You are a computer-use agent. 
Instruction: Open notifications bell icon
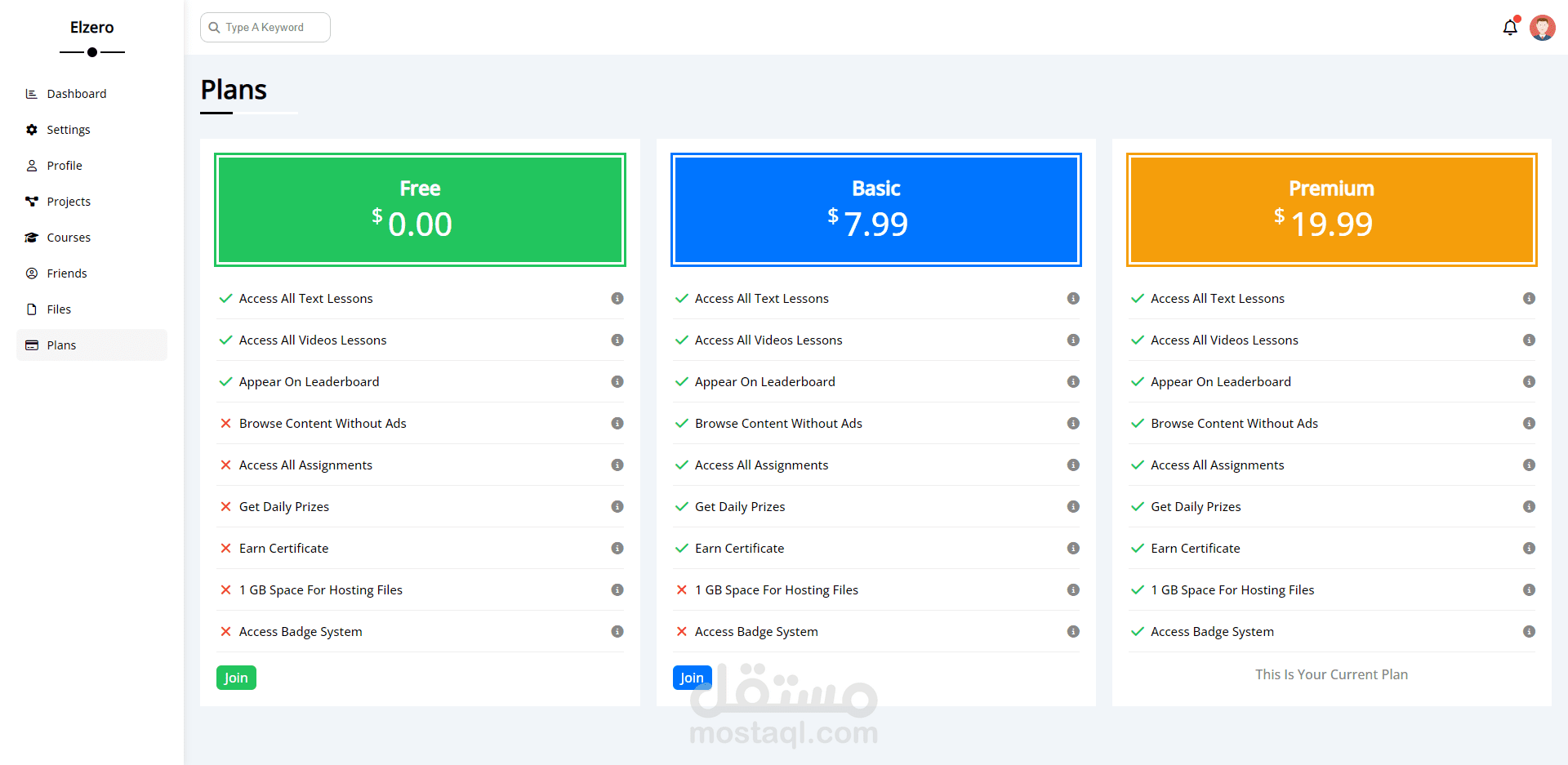1510,28
